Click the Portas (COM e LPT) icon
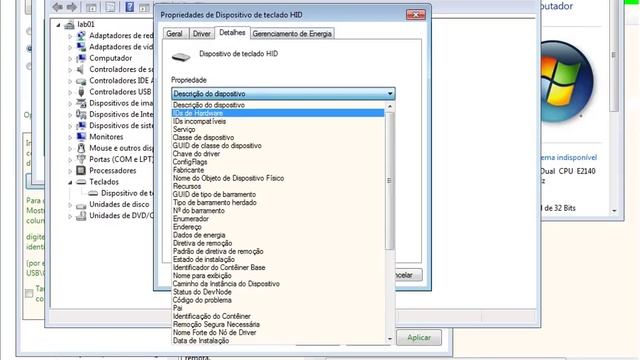This screenshot has width=640, height=360. tap(81, 159)
